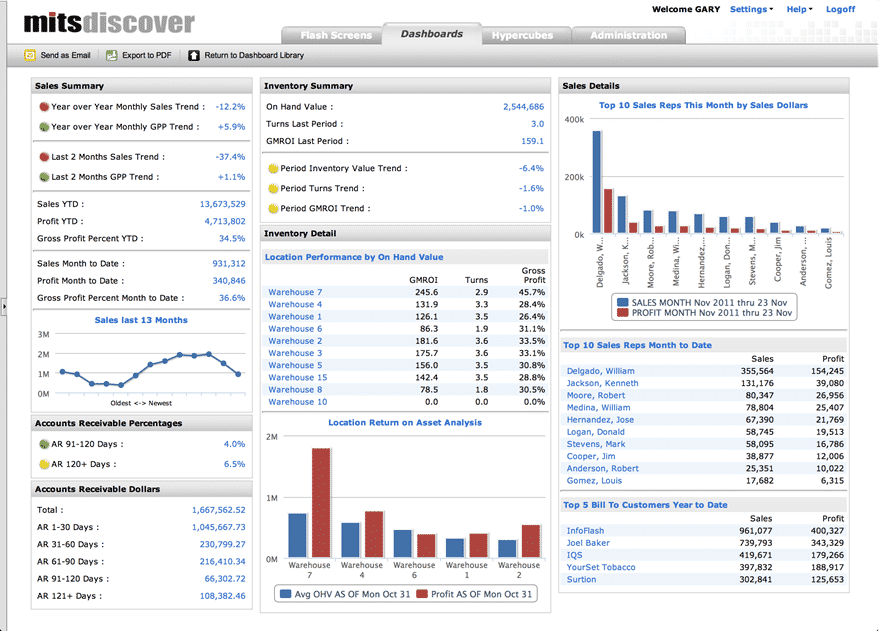The width and height of the screenshot is (879, 631).
Task: Open InfoFlash in Top 5 Bill To Customers
Action: point(585,531)
